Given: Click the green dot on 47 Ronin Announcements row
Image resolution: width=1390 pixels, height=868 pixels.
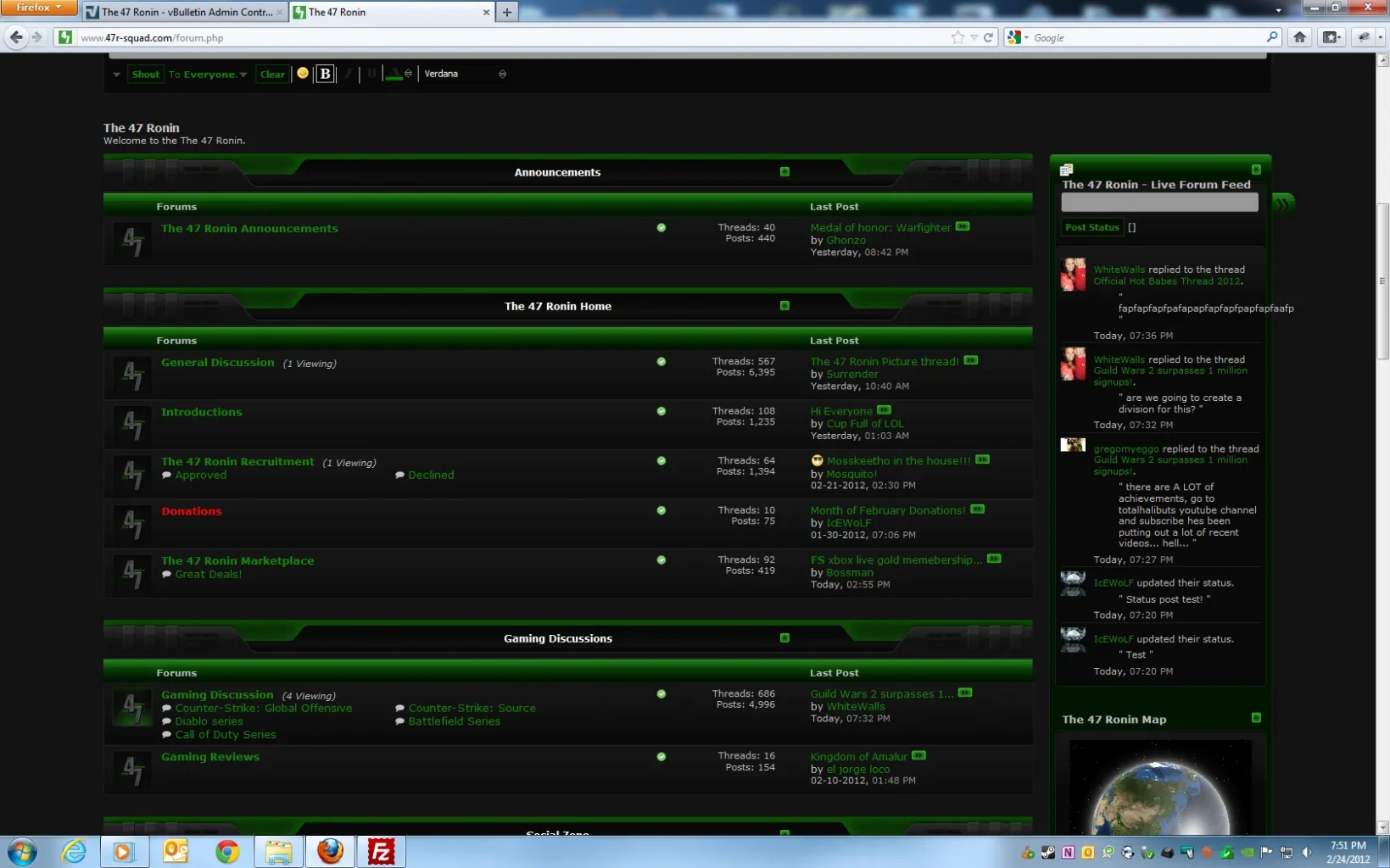Looking at the screenshot, I should [661, 227].
